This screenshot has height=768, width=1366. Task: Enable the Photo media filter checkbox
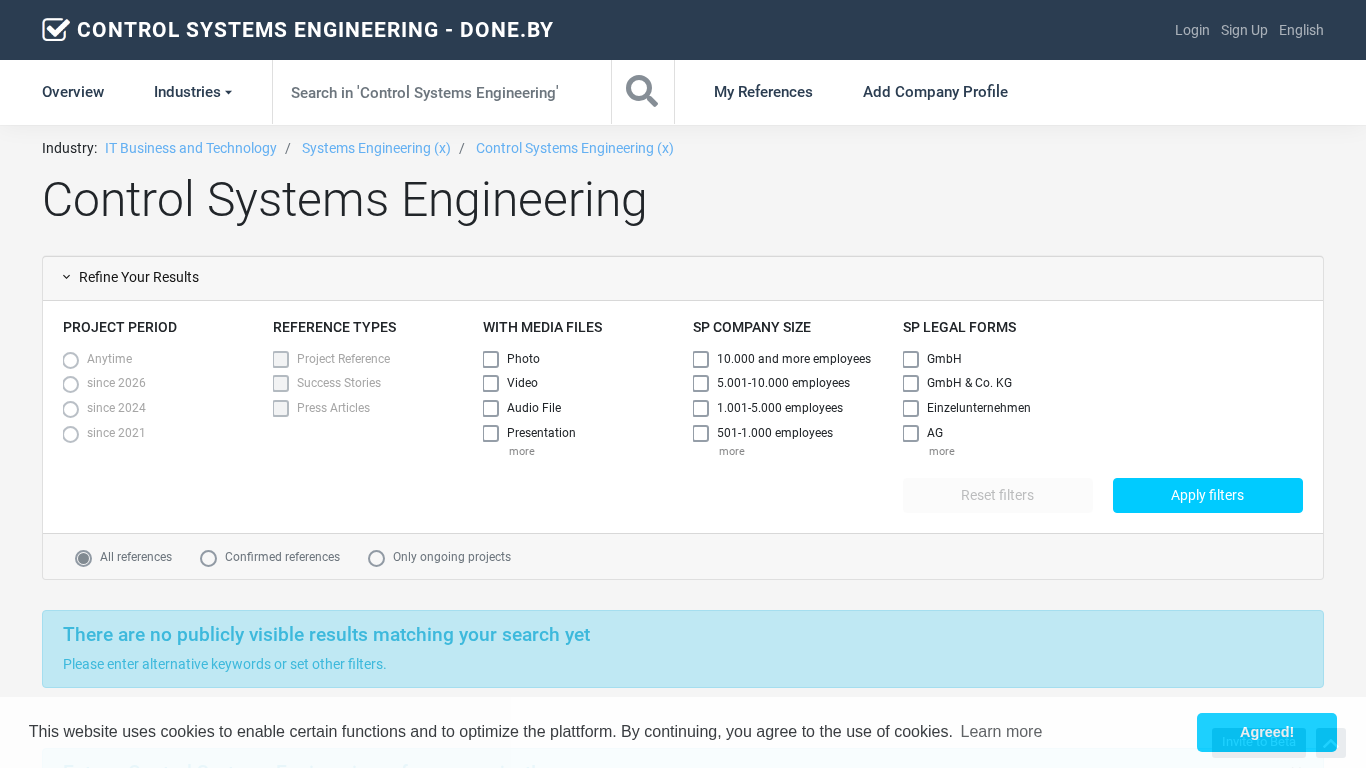coord(491,359)
